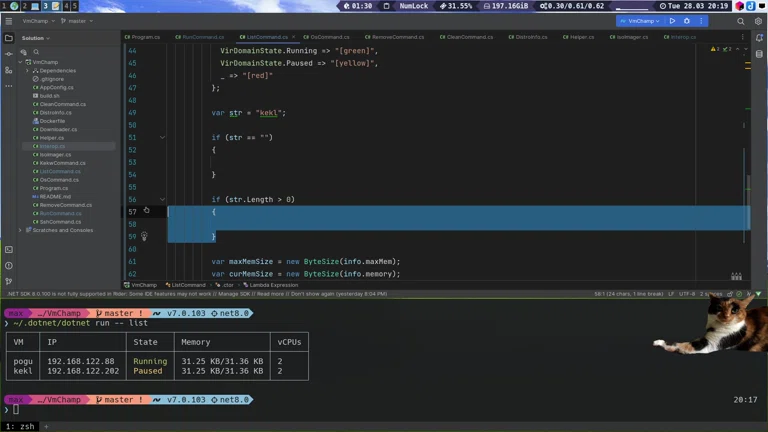The width and height of the screenshot is (768, 432).
Task: Collapse code fold at line 51
Action: click(162, 138)
